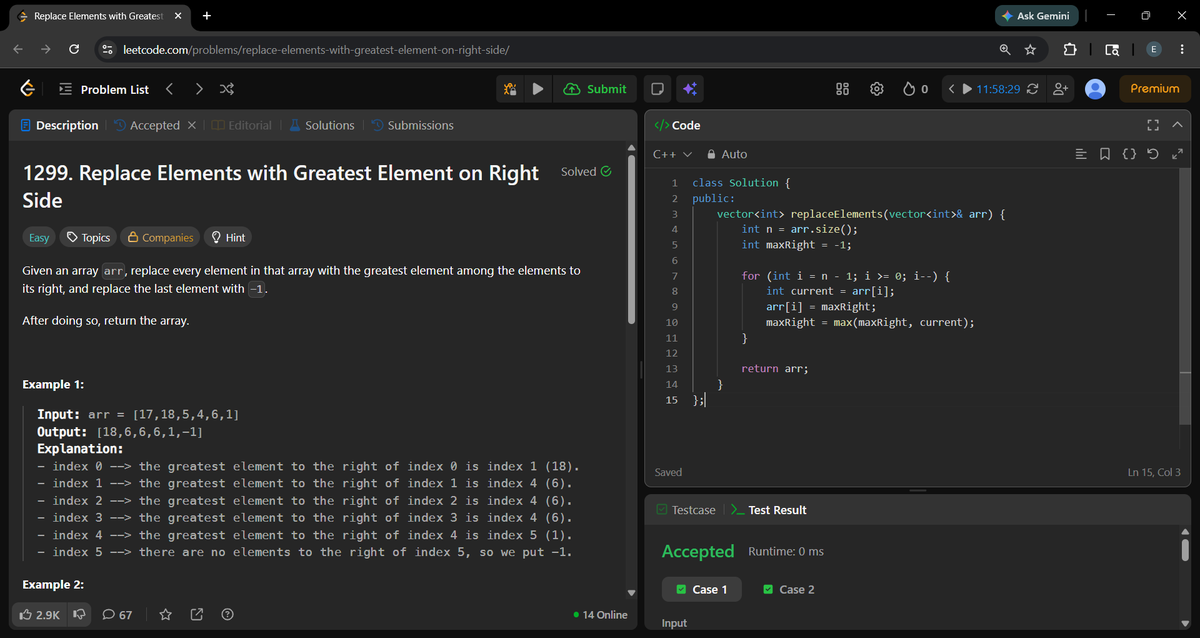1200x638 pixels.
Task: Pick a random problem shuffle icon
Action: click(x=227, y=89)
